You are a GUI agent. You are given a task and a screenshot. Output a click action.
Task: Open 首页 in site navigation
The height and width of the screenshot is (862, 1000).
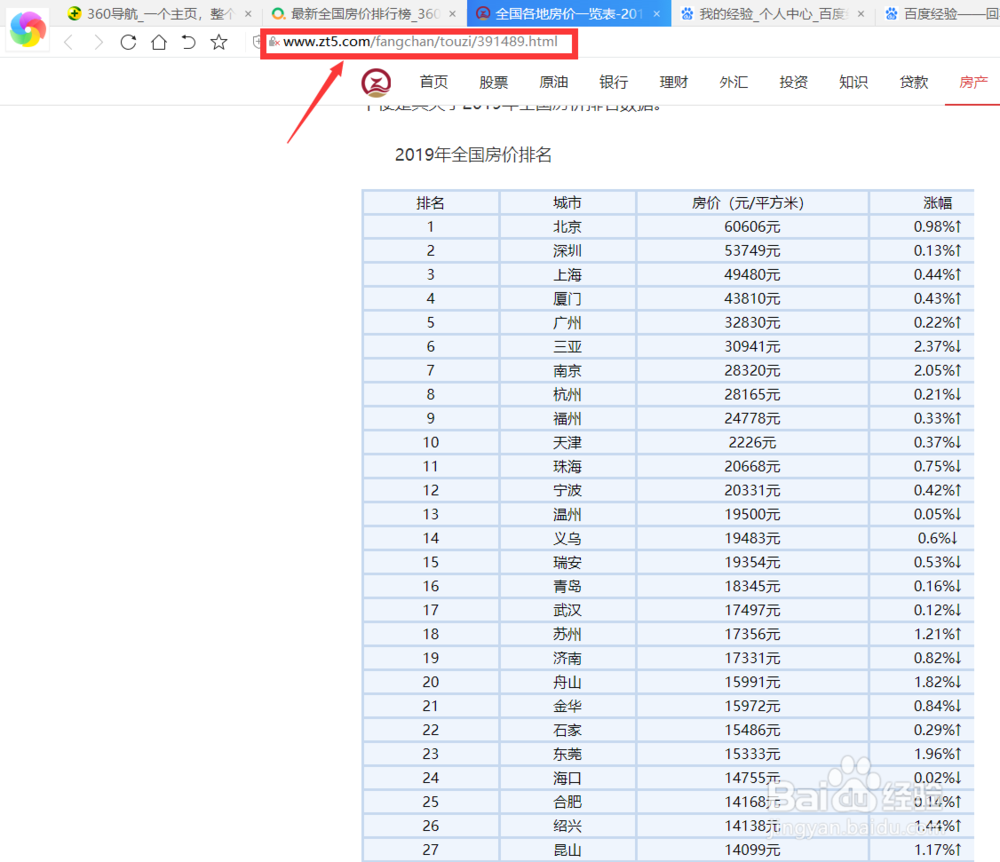tap(434, 82)
